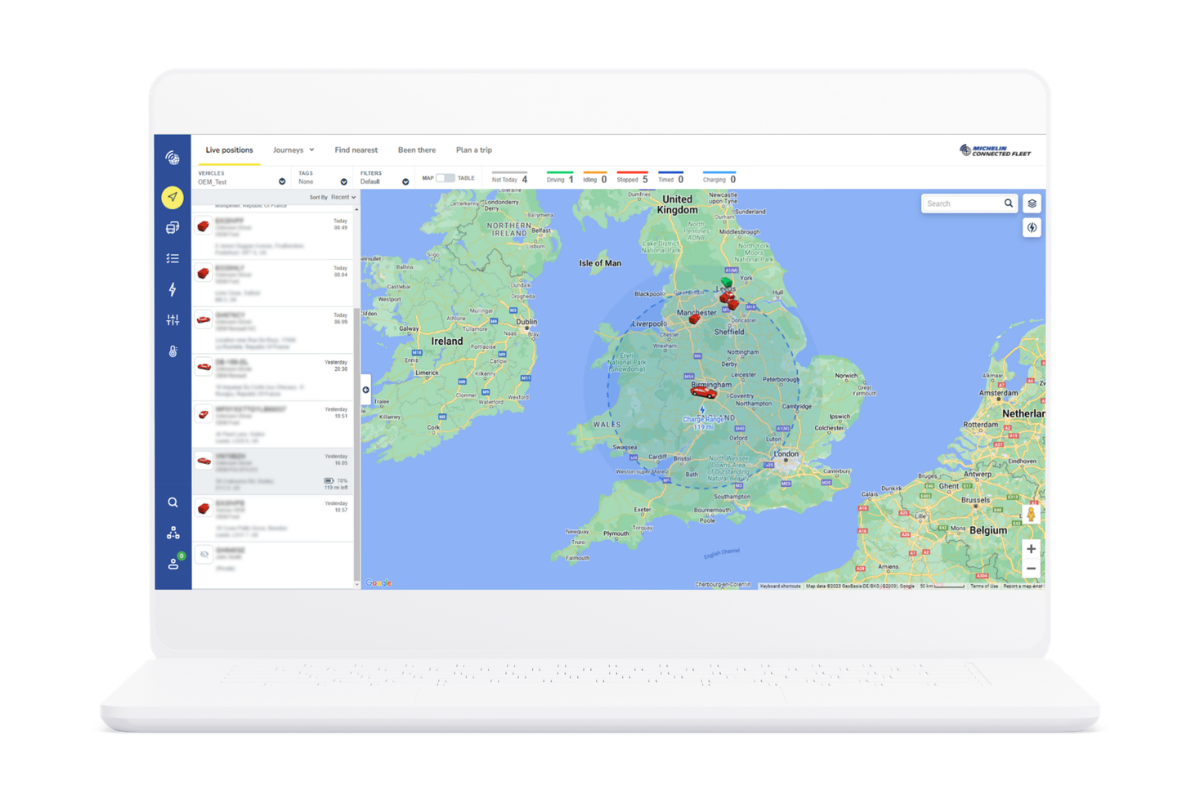The width and height of the screenshot is (1200, 800).
Task: Open the Vehicles OEM_Test dropdown
Action: (x=242, y=178)
